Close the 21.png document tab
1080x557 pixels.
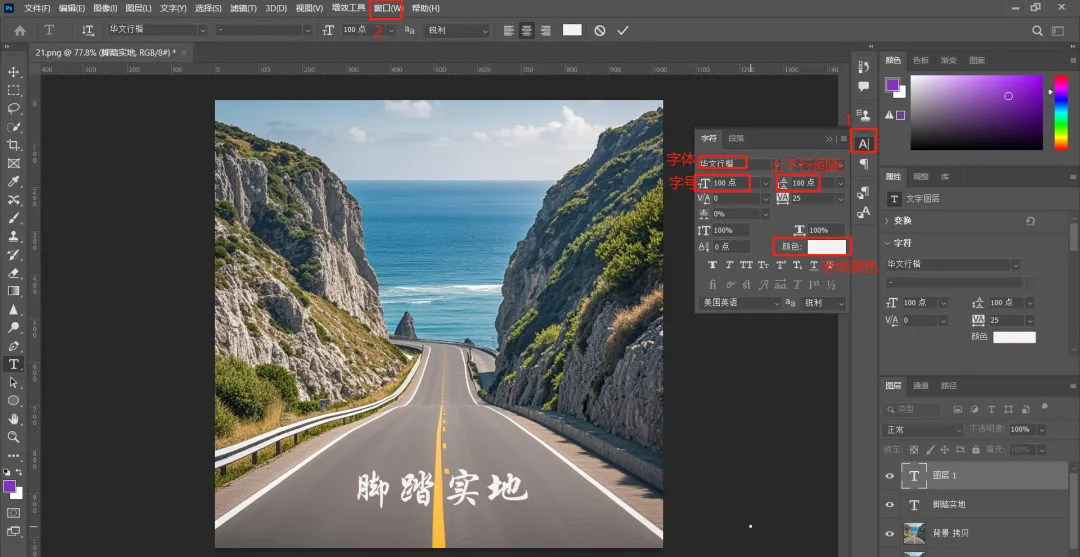[x=184, y=52]
